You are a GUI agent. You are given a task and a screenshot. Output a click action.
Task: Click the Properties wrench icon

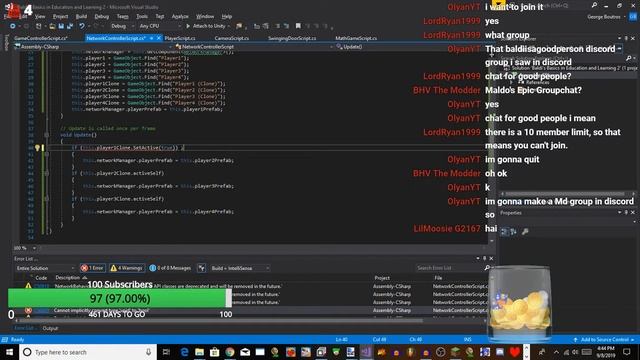coord(525,232)
